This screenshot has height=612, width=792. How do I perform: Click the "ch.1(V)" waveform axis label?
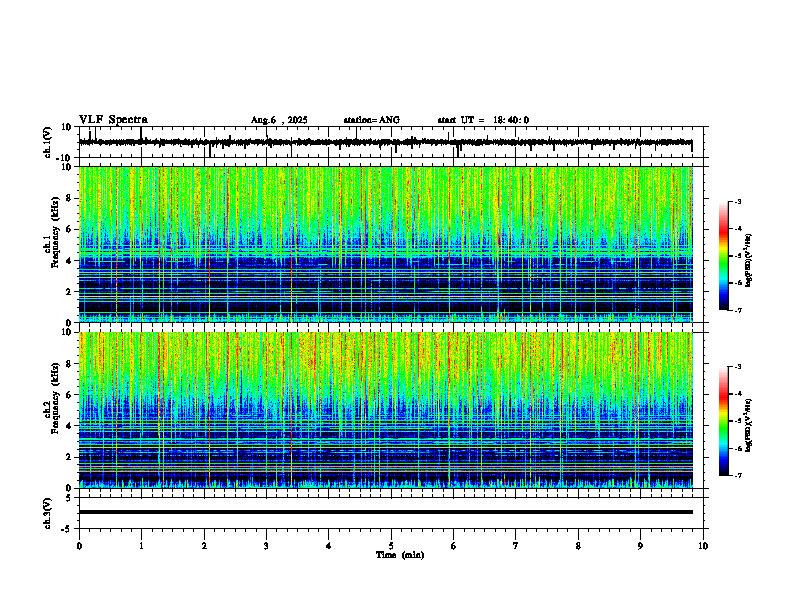48,142
